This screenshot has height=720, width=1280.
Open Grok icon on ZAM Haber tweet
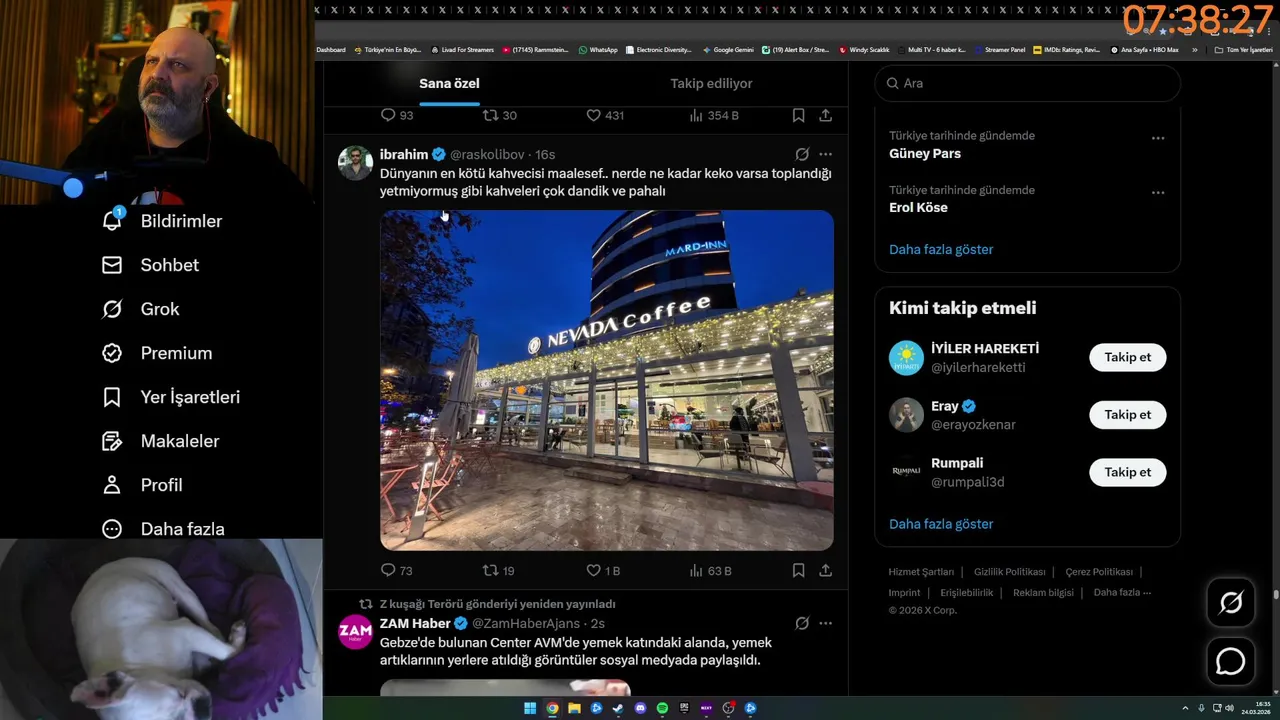click(x=802, y=623)
